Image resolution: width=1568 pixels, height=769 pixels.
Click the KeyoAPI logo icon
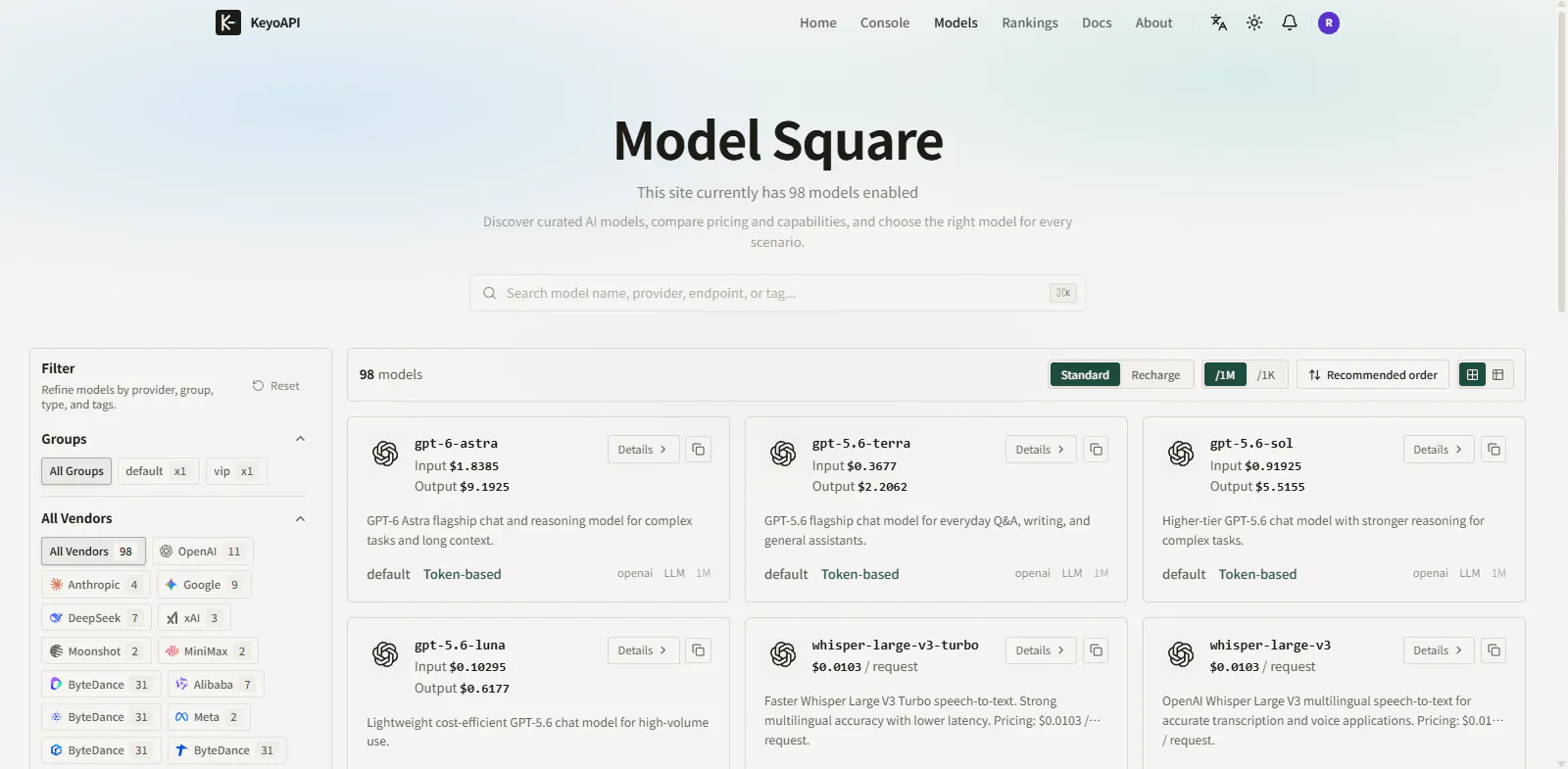pos(228,23)
